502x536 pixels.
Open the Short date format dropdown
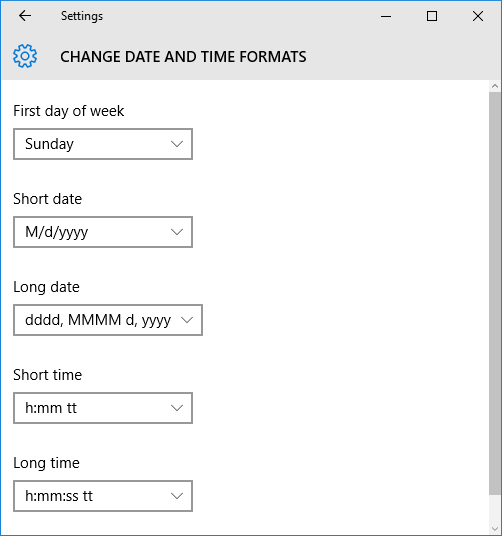[103, 232]
